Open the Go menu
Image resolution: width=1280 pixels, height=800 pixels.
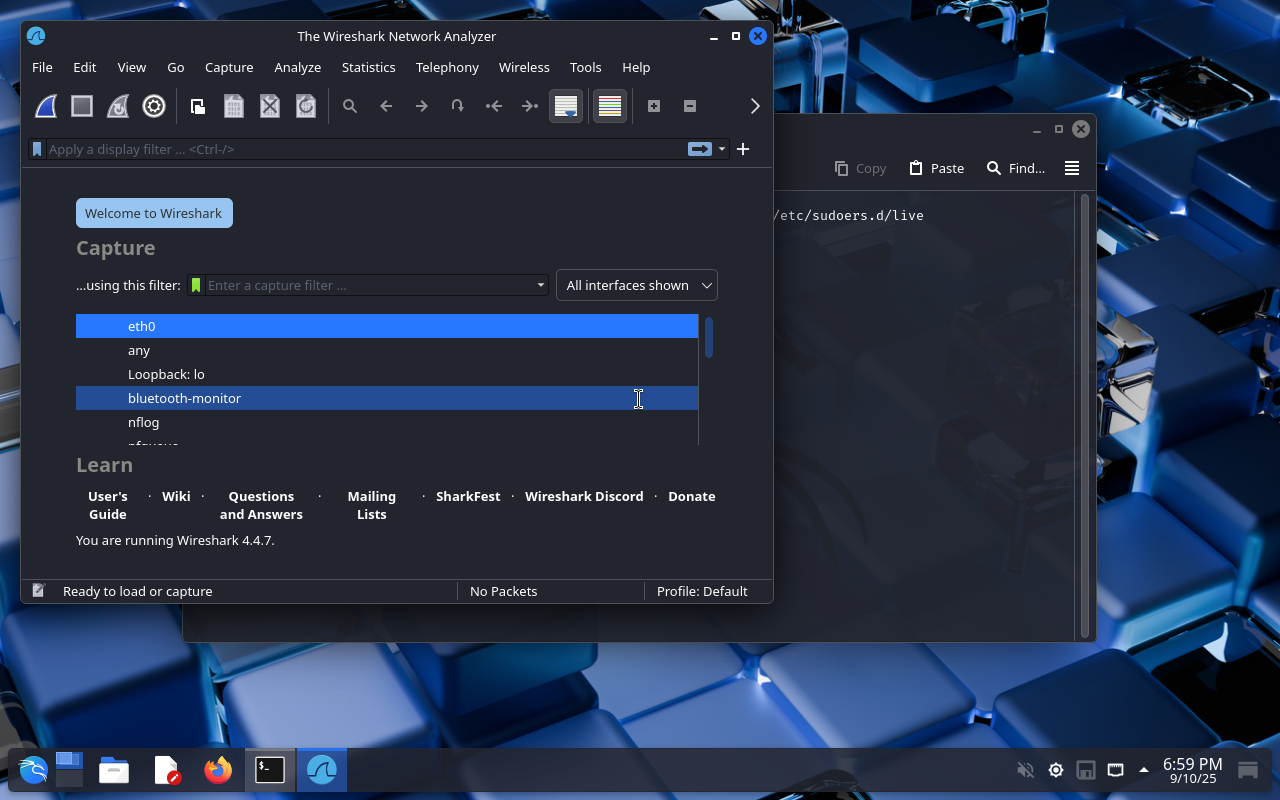(x=176, y=67)
